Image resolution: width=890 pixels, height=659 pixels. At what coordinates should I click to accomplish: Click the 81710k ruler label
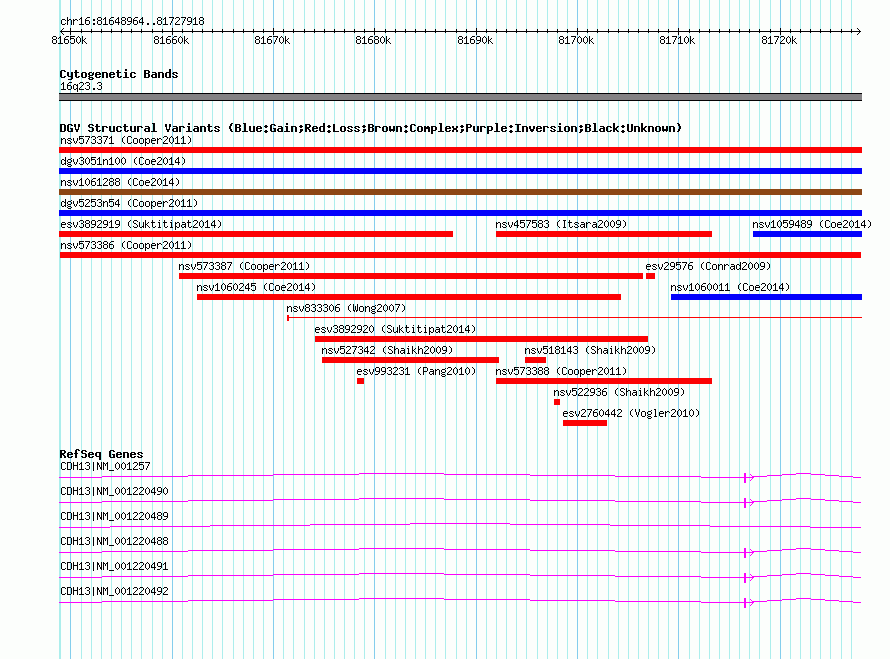677,40
